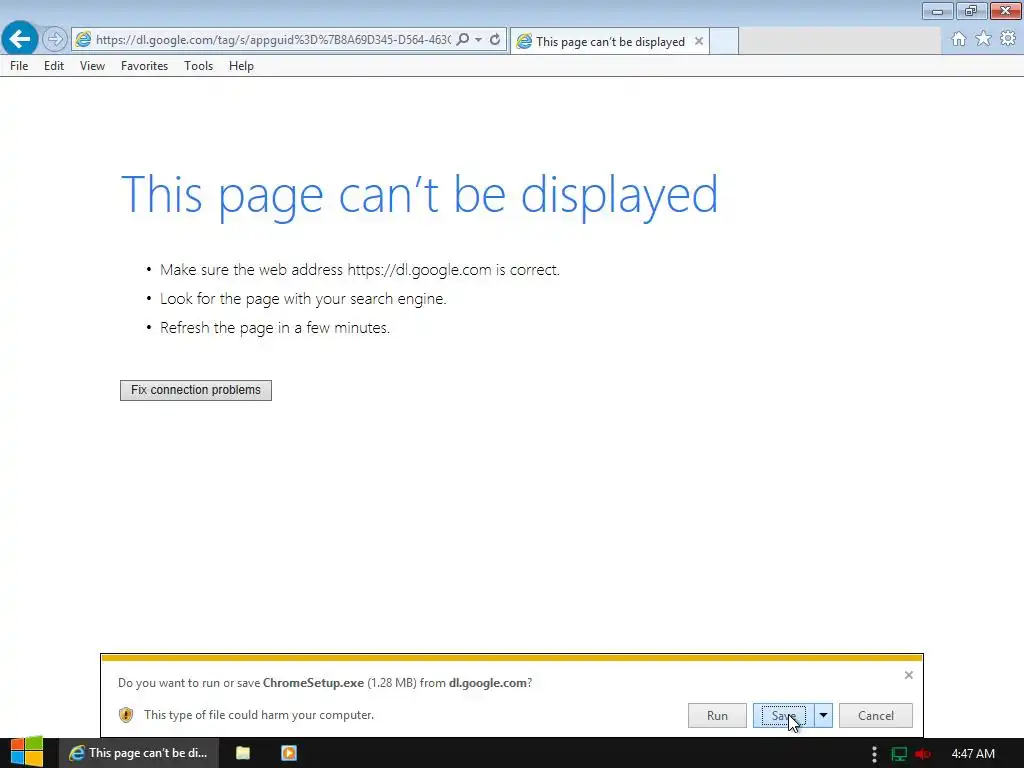Refresh the page with the reload icon
Viewport: 1024px width, 768px height.
tap(495, 40)
